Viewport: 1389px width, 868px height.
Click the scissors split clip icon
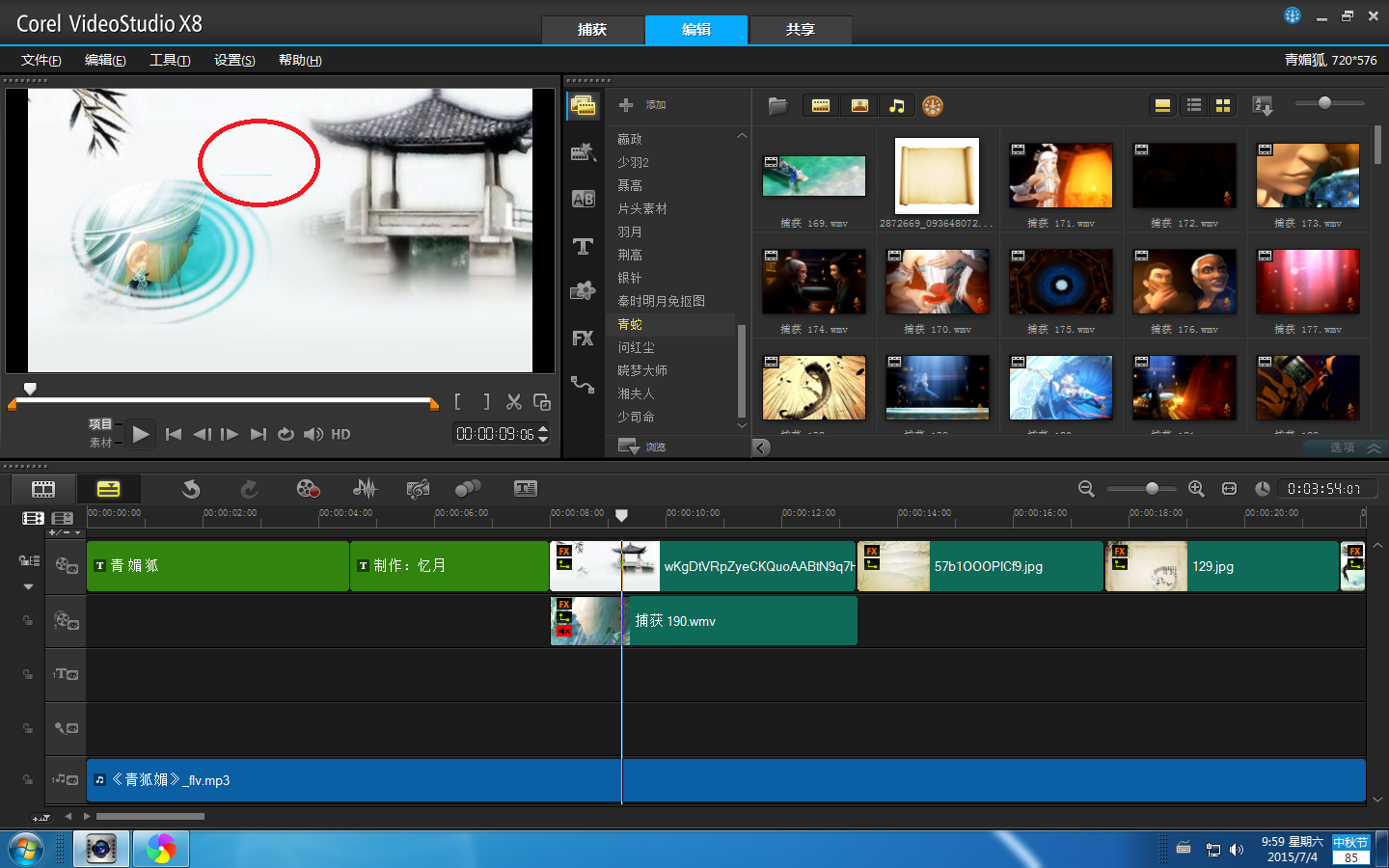pos(514,402)
